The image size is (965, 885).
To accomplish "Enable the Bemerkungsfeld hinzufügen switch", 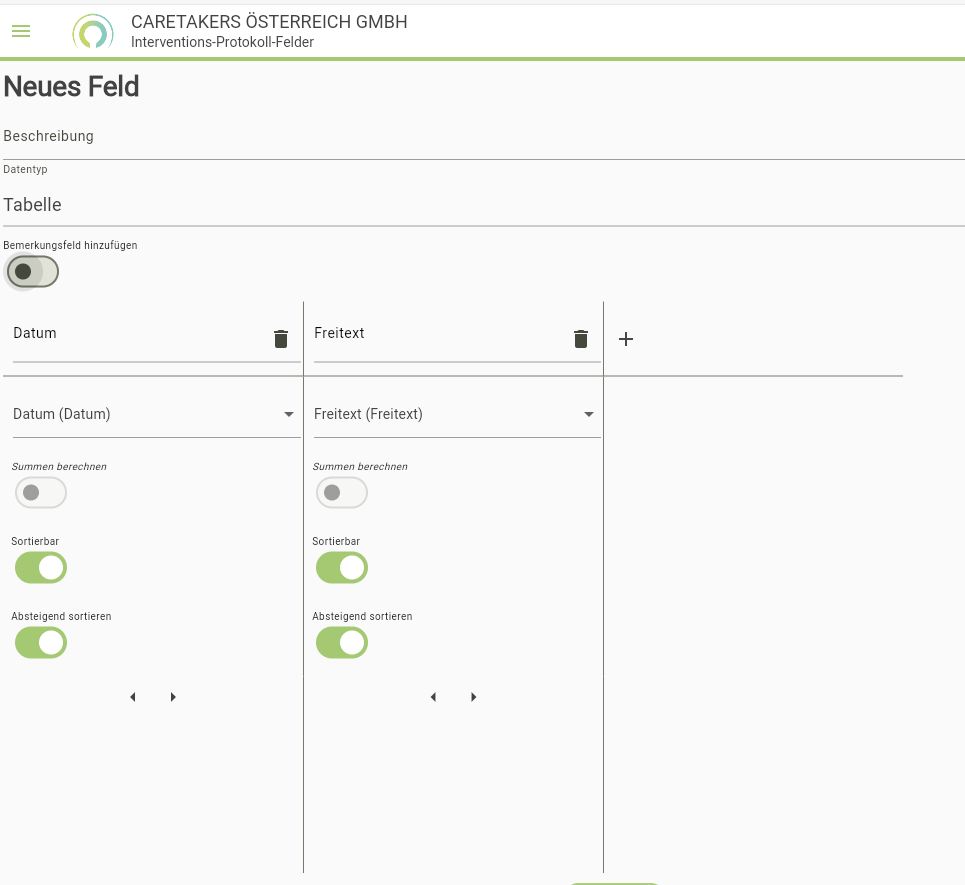I will pyautogui.click(x=32, y=271).
